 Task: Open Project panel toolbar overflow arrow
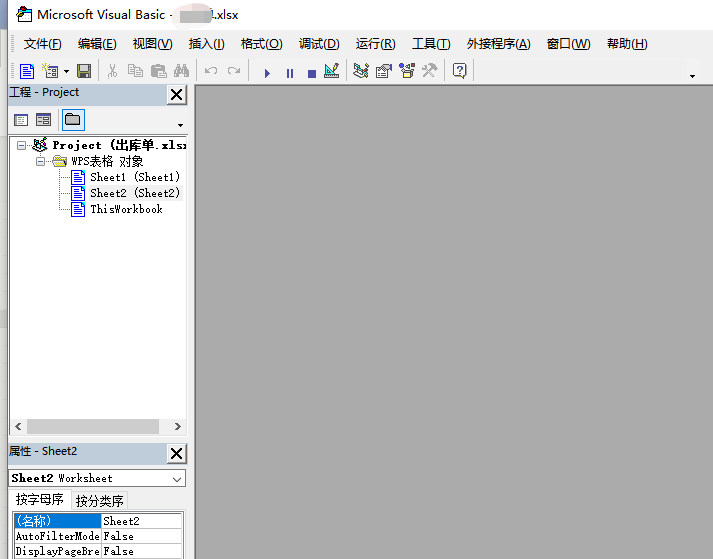point(181,125)
